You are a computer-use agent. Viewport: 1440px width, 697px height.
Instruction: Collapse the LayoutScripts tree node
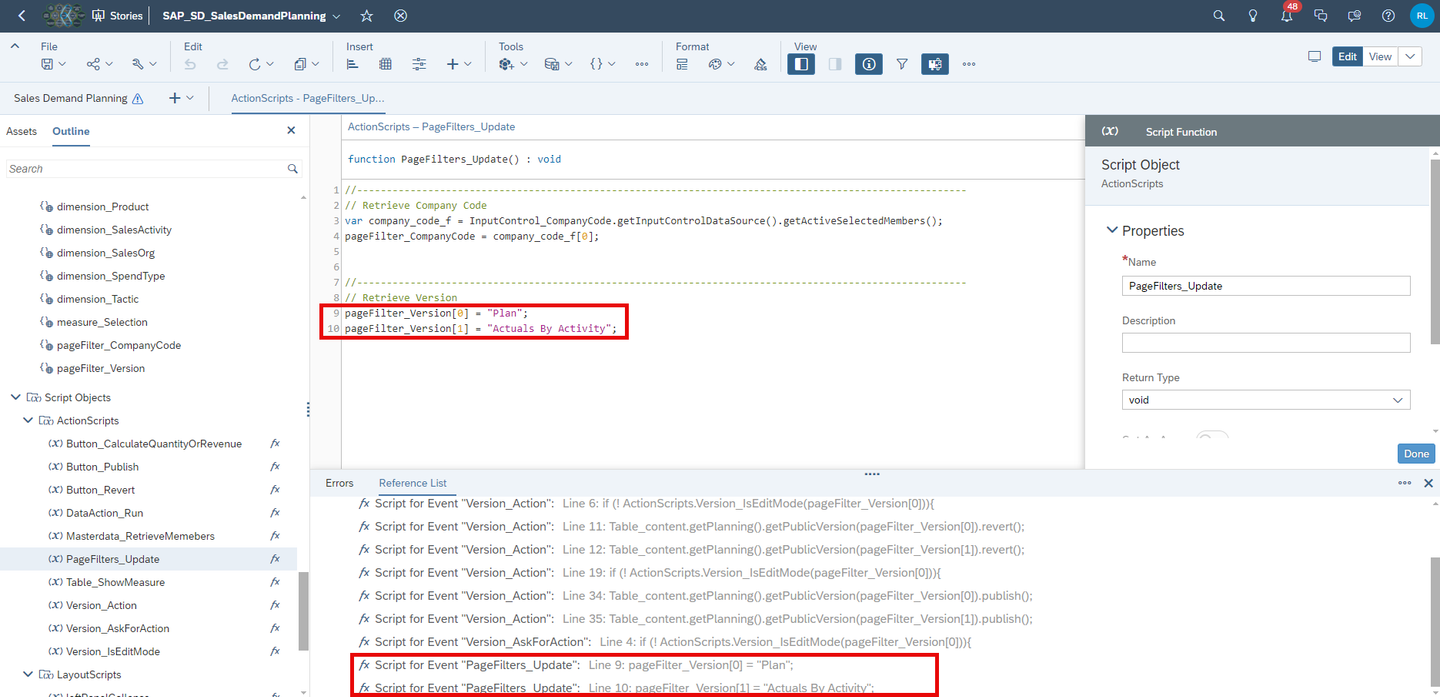click(x=28, y=675)
